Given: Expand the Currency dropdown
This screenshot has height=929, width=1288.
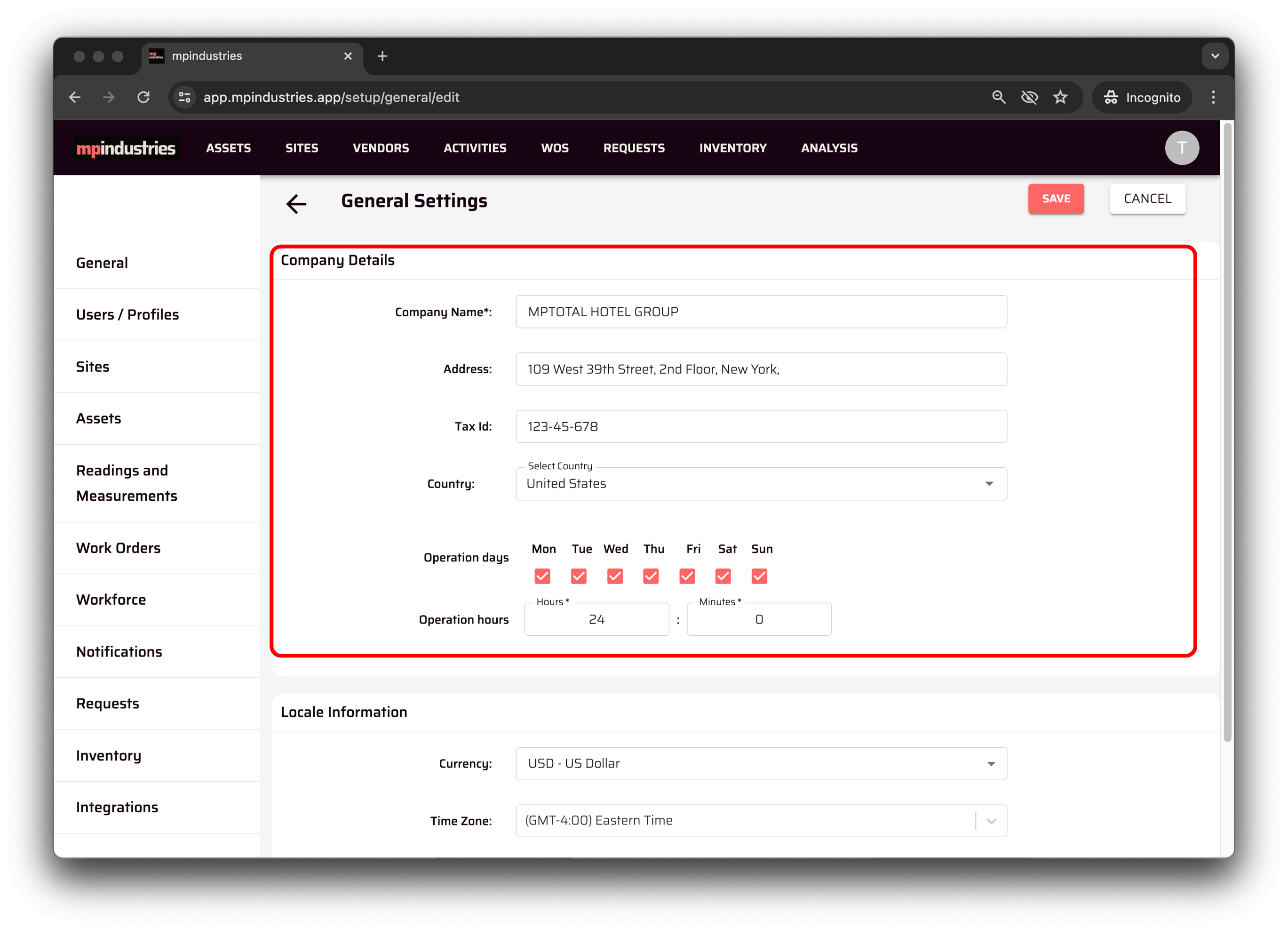Looking at the screenshot, I should coord(760,763).
